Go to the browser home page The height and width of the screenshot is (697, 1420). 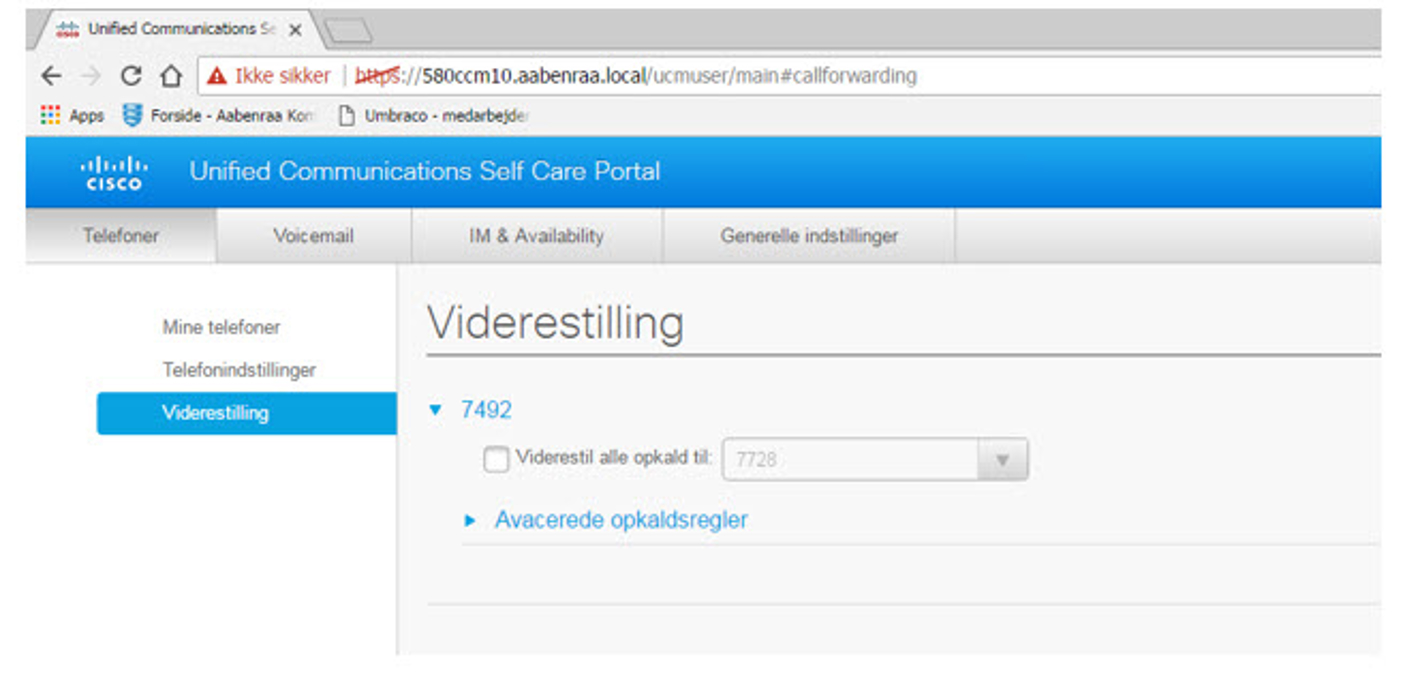tap(171, 76)
